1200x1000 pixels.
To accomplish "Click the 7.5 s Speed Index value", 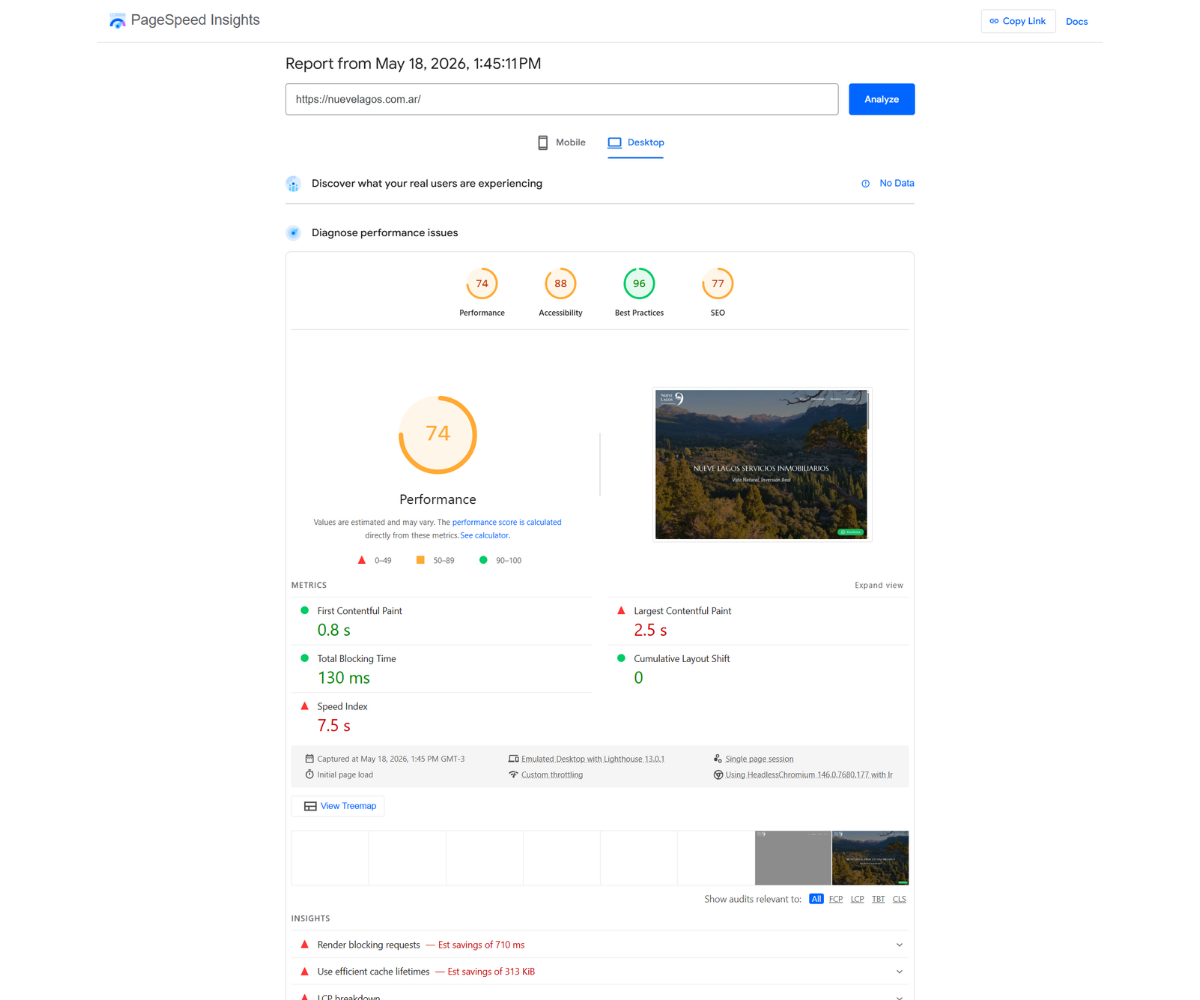I will coord(334,726).
